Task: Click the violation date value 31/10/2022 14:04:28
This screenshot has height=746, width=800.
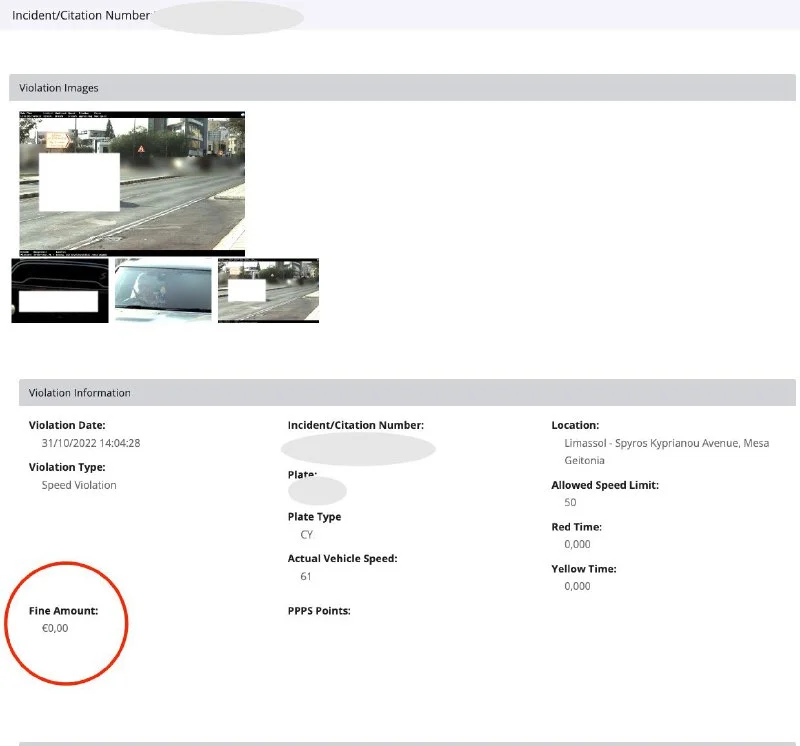Action: [91, 443]
